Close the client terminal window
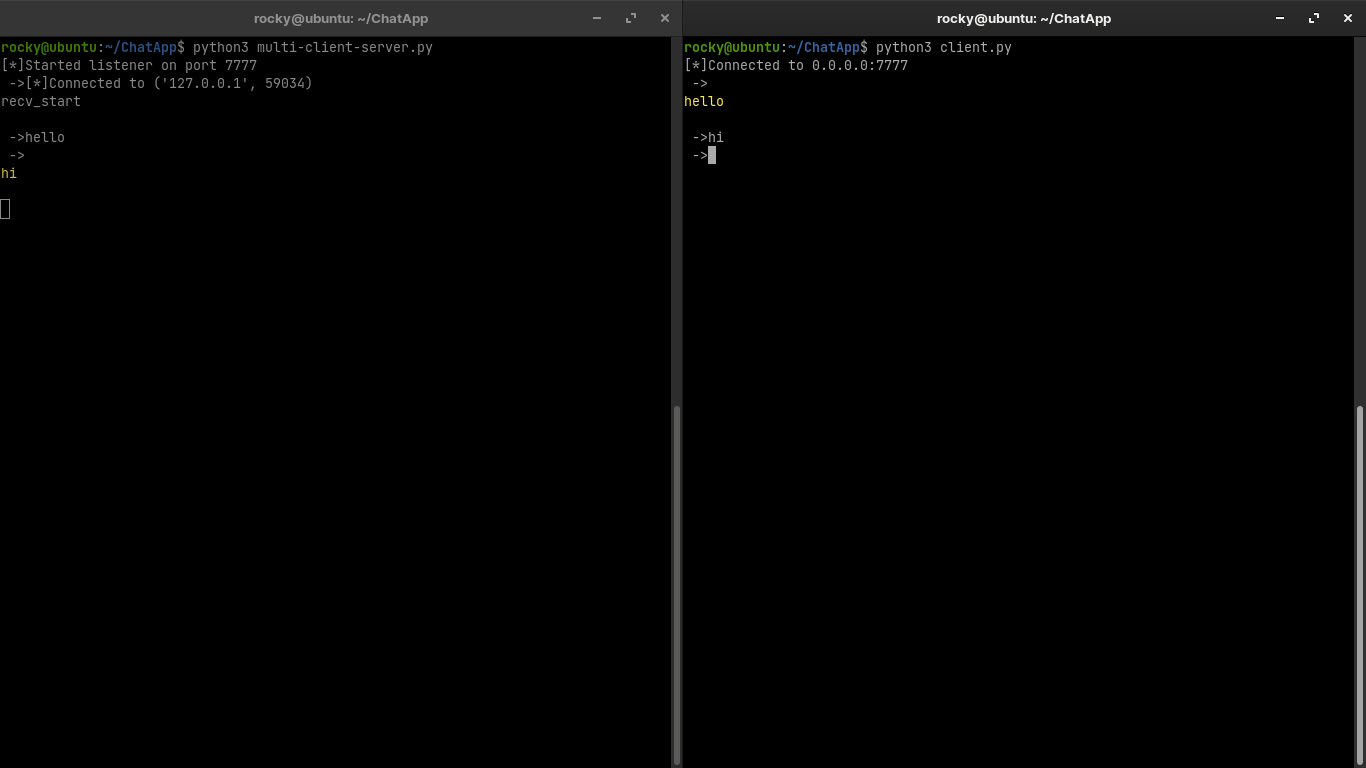The height and width of the screenshot is (768, 1366). pyautogui.click(x=1348, y=18)
